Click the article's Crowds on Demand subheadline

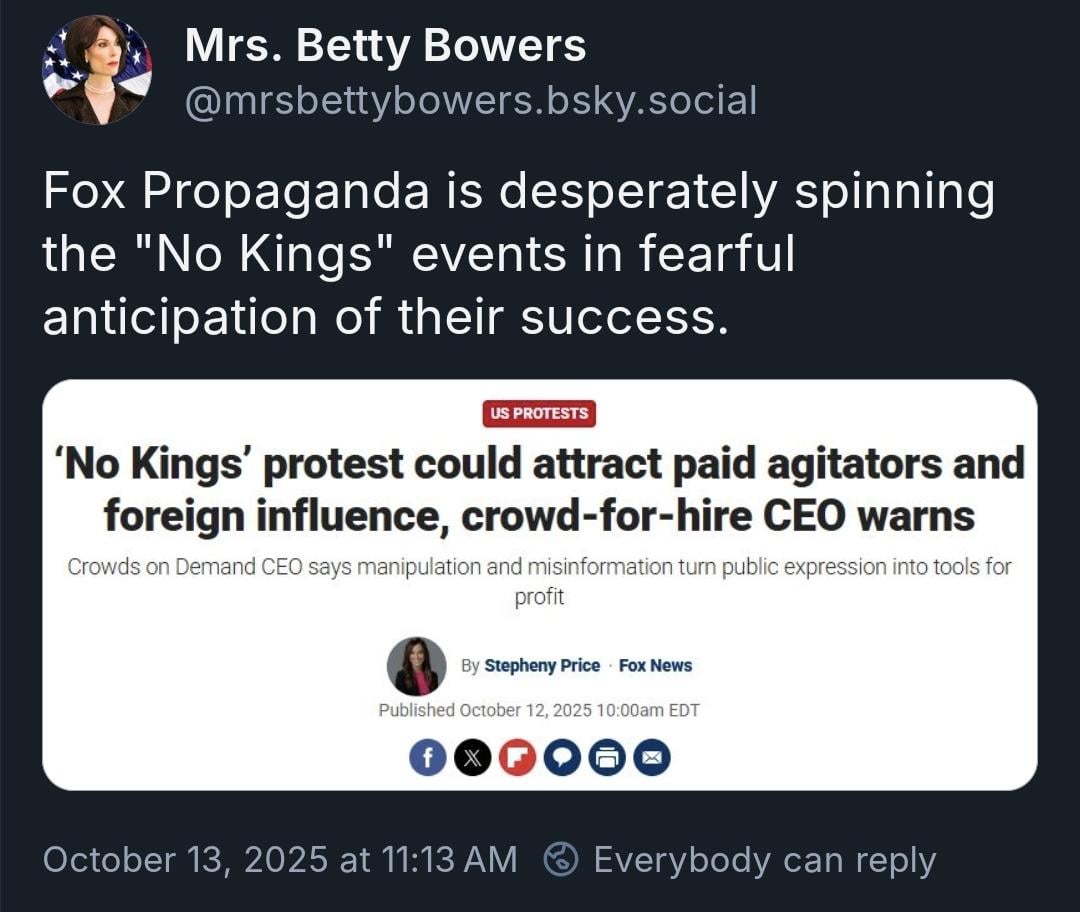[540, 580]
